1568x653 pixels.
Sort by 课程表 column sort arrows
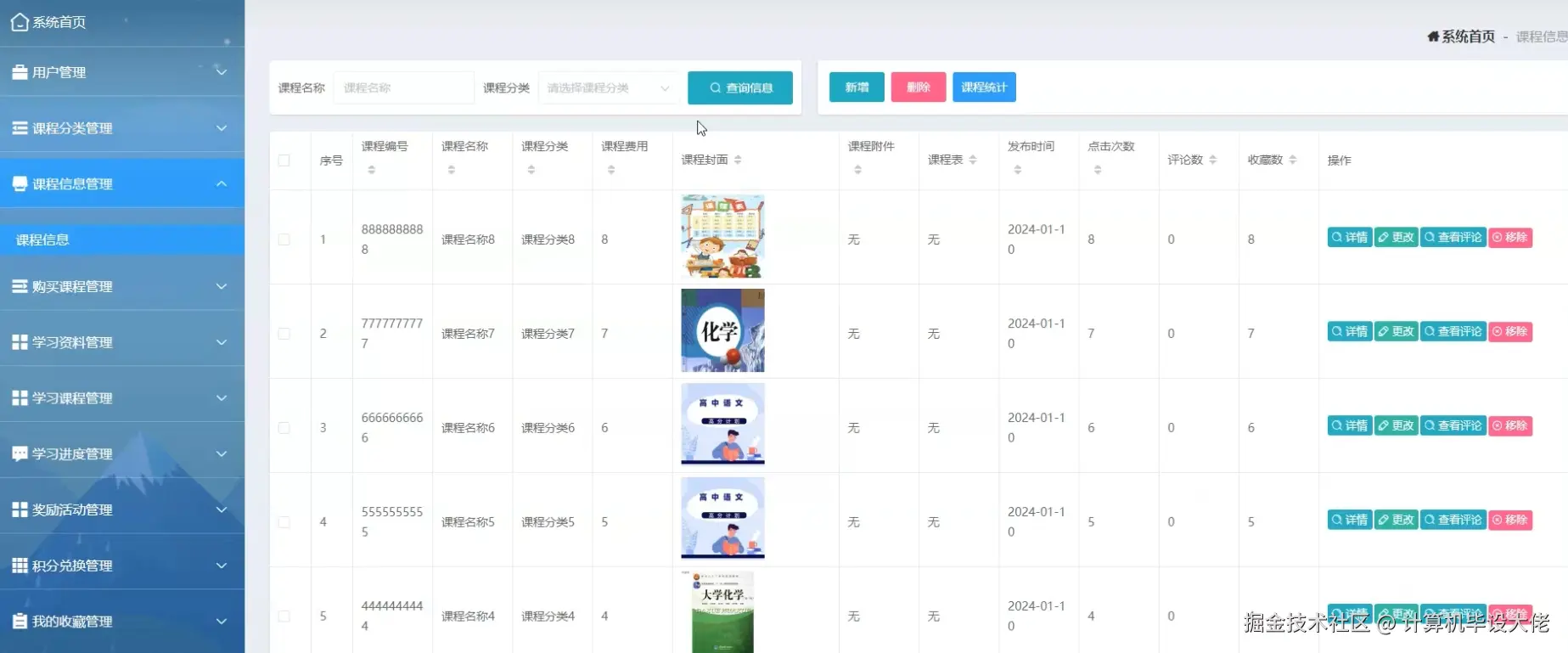click(x=973, y=160)
